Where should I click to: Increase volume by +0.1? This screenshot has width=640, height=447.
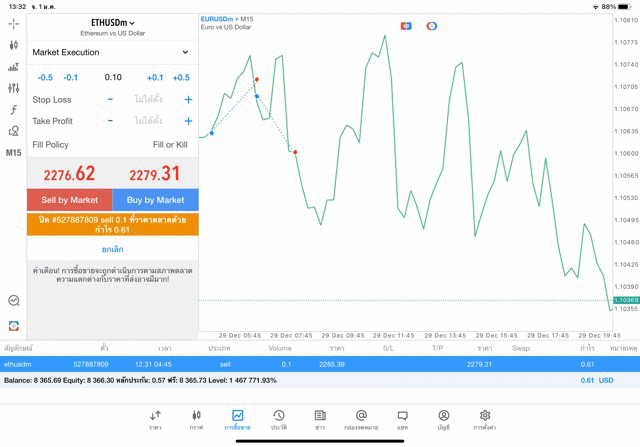pyautogui.click(x=155, y=77)
